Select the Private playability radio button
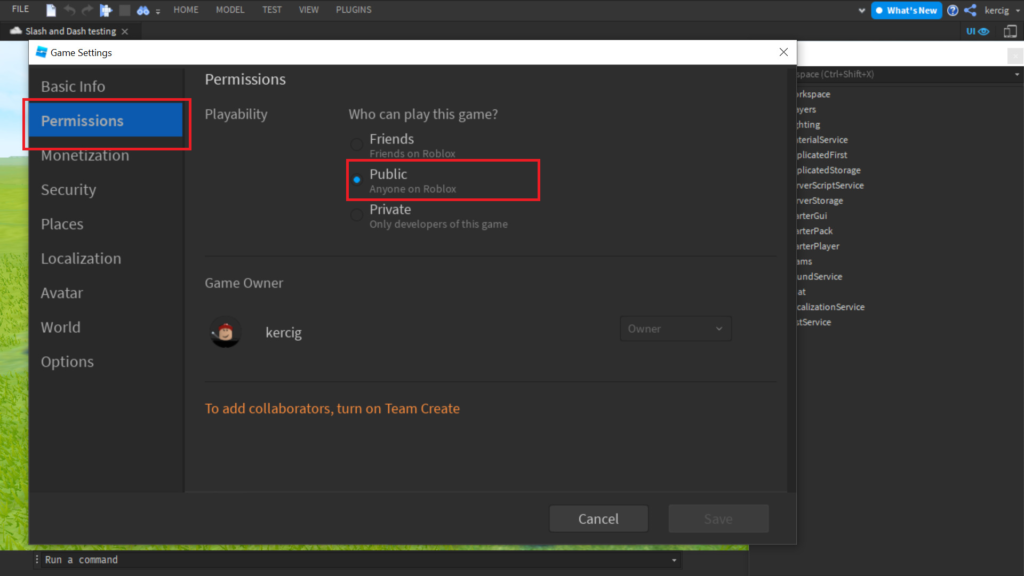The height and width of the screenshot is (576, 1024). [x=357, y=215]
